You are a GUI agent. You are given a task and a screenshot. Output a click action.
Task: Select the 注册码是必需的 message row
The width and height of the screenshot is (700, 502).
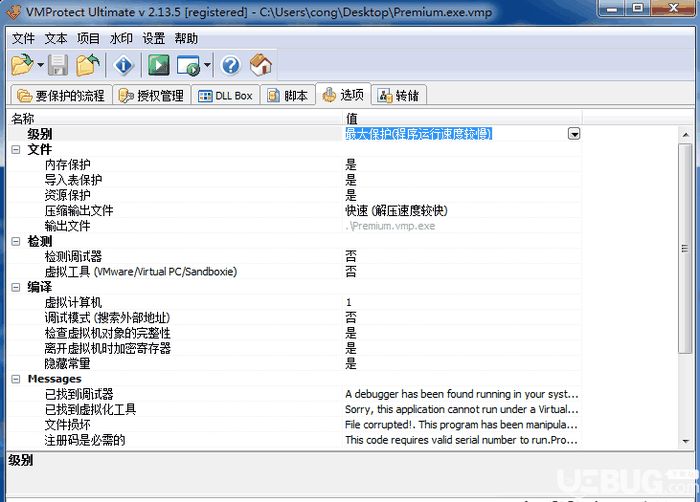click(295, 440)
